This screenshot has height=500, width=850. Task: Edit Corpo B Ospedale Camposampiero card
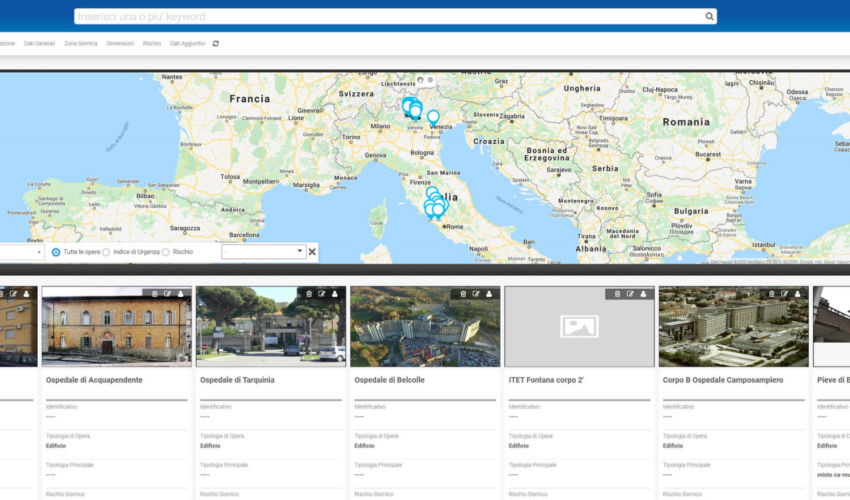point(784,294)
